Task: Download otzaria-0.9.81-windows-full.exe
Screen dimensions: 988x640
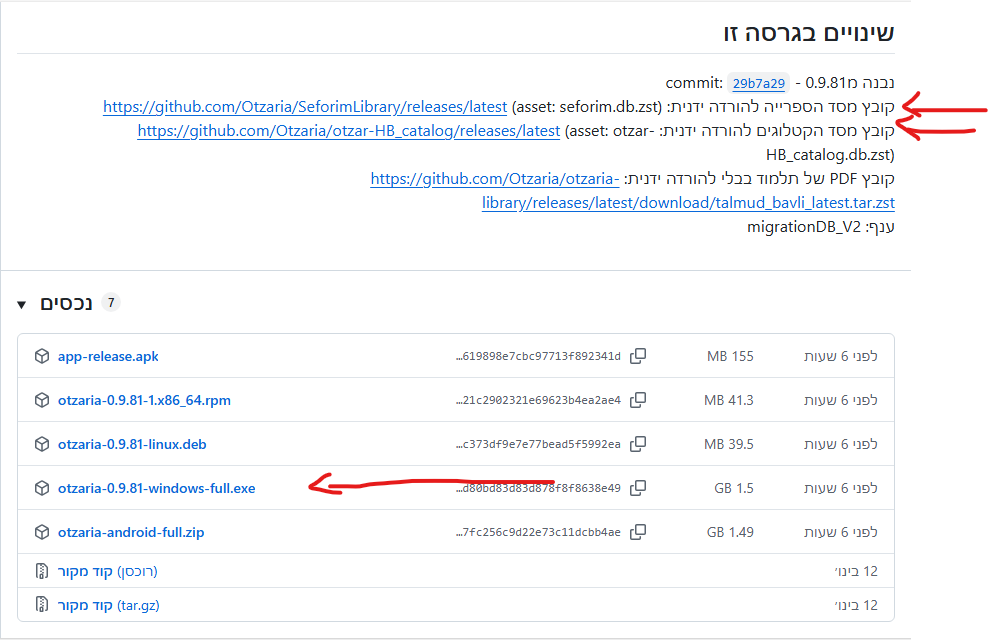Action: pos(157,489)
